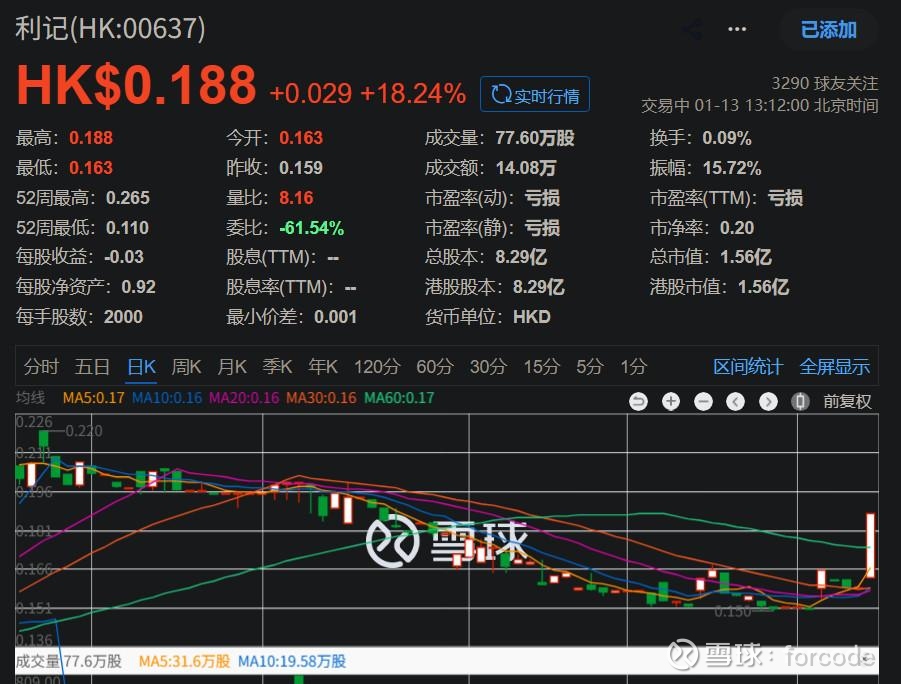Switch to 分时 chart tab
Screen dimensions: 901x684
(41, 367)
